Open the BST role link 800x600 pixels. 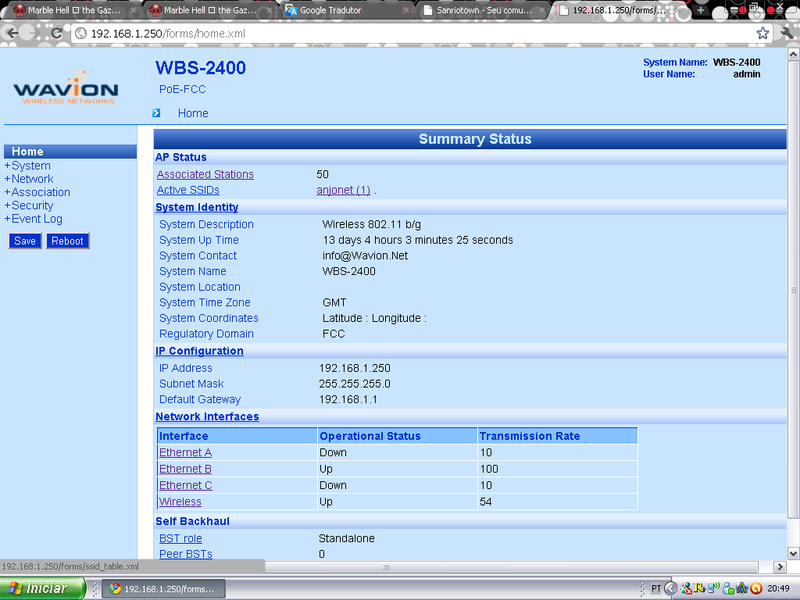(x=181, y=538)
